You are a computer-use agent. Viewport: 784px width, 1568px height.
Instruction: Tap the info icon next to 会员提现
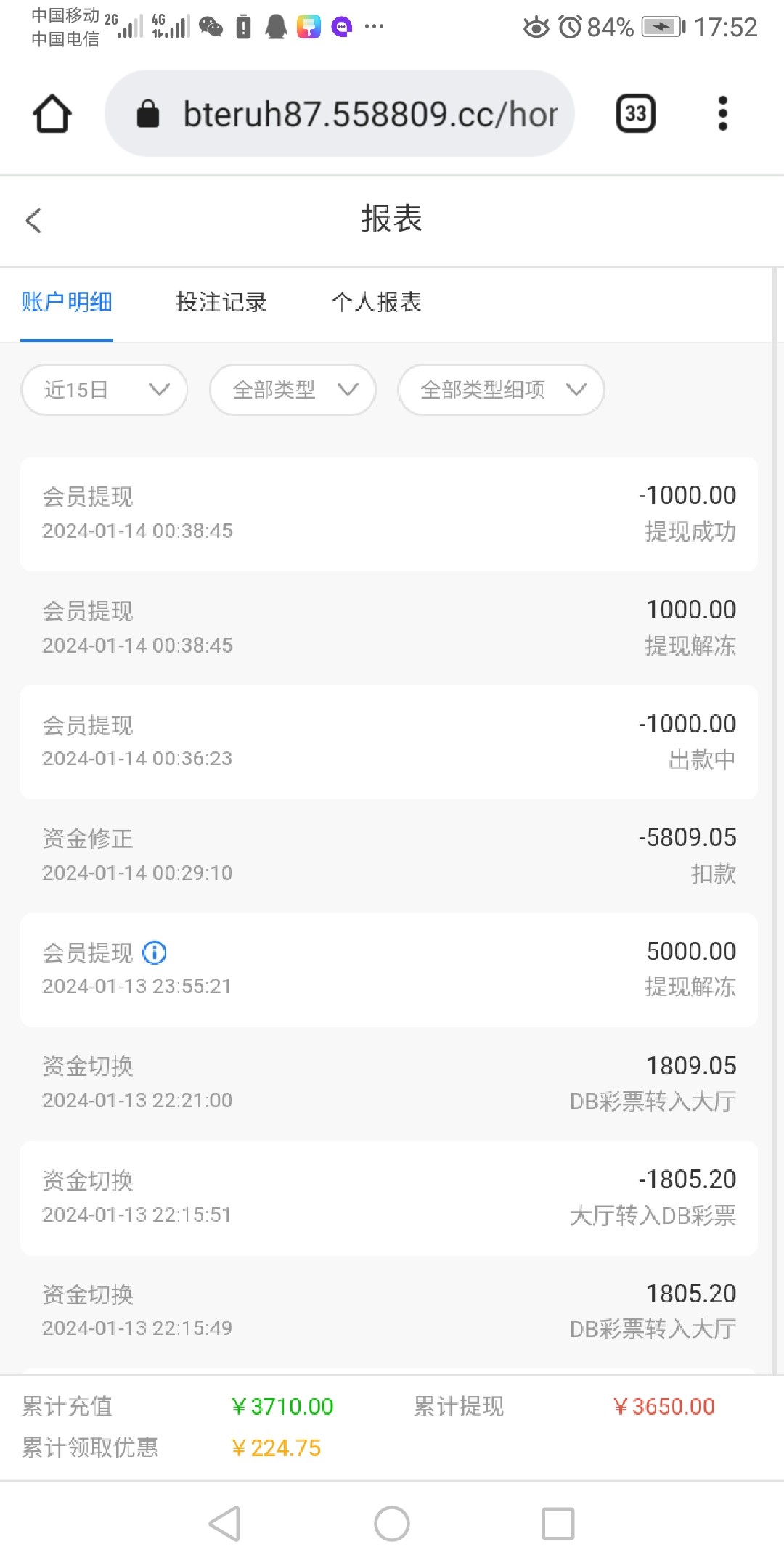click(x=155, y=952)
